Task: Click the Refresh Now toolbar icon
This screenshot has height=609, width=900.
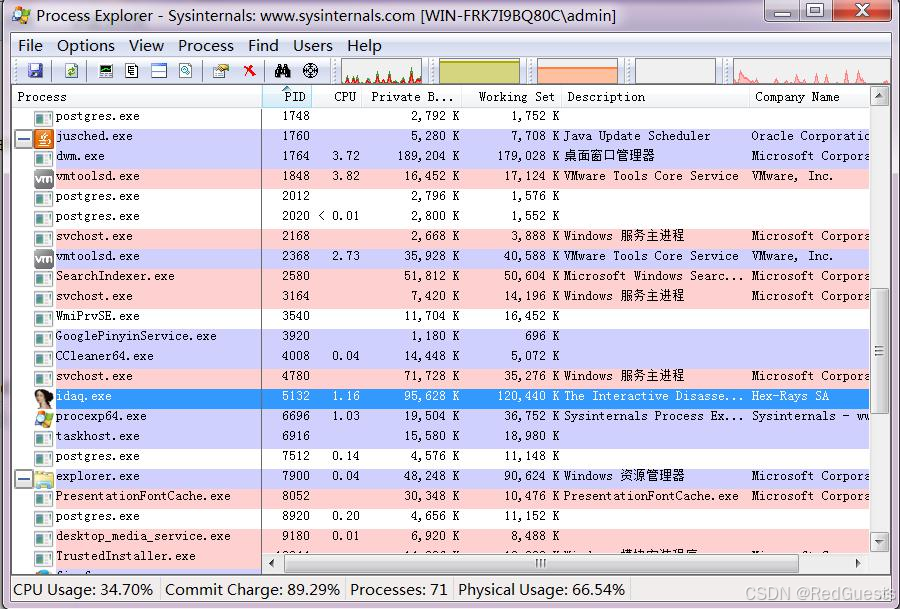Action: [x=71, y=71]
